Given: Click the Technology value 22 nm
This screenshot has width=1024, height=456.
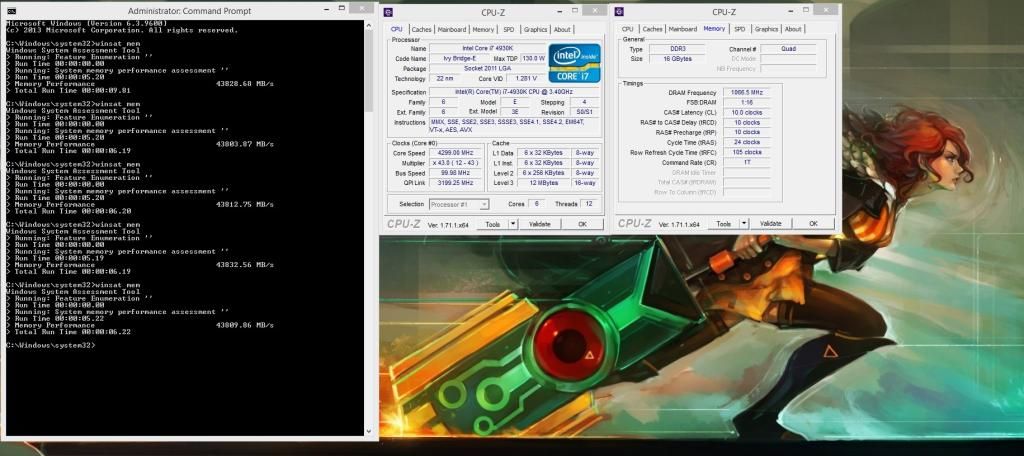Looking at the screenshot, I should [x=445, y=78].
